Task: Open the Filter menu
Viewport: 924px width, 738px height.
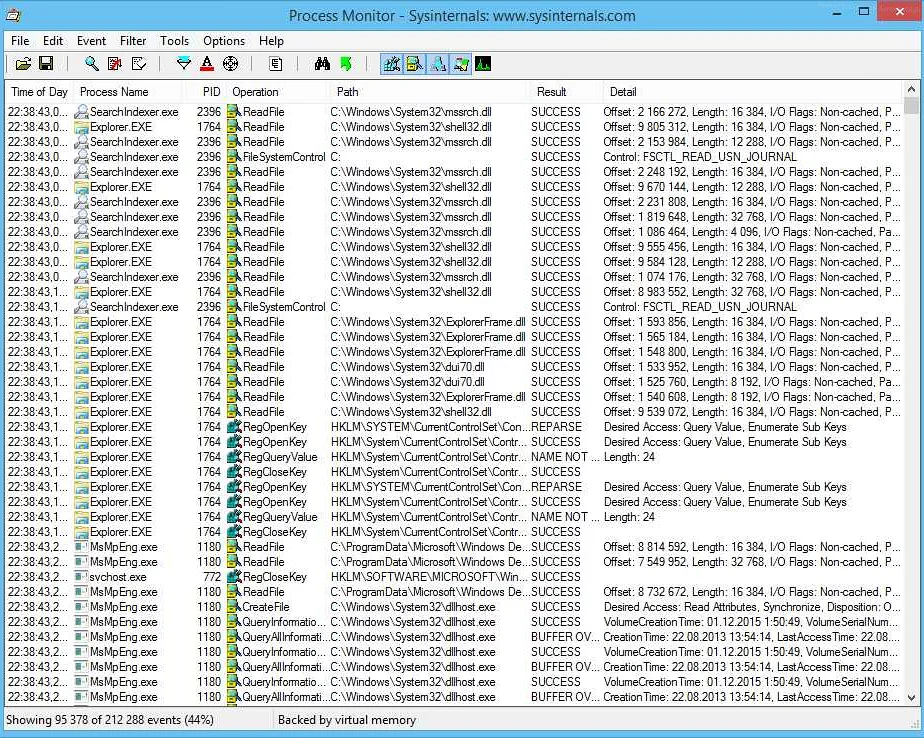Action: 133,41
